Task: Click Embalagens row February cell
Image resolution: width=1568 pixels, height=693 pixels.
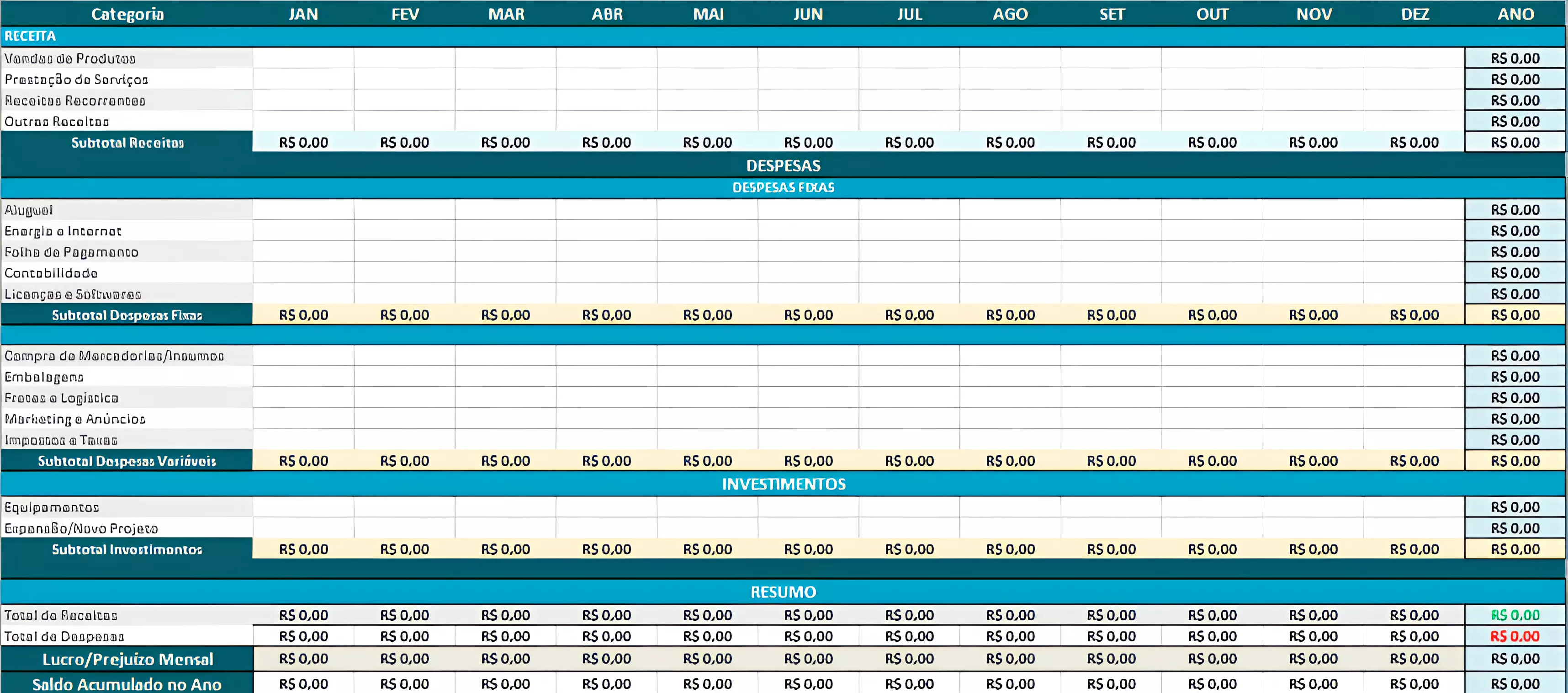Action: (404, 376)
